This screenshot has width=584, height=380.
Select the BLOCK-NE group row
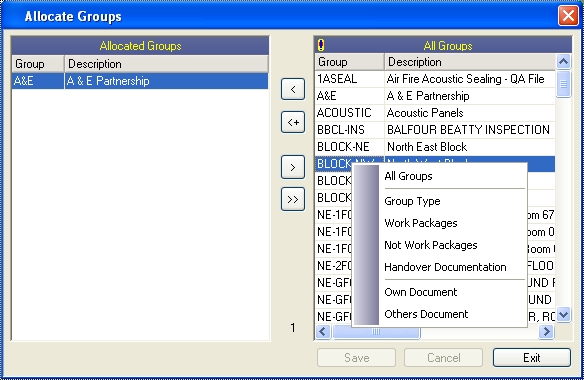[x=435, y=147]
